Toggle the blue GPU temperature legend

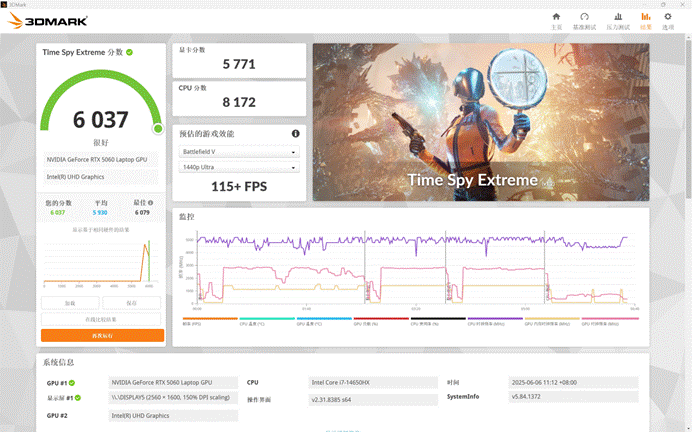pos(324,321)
